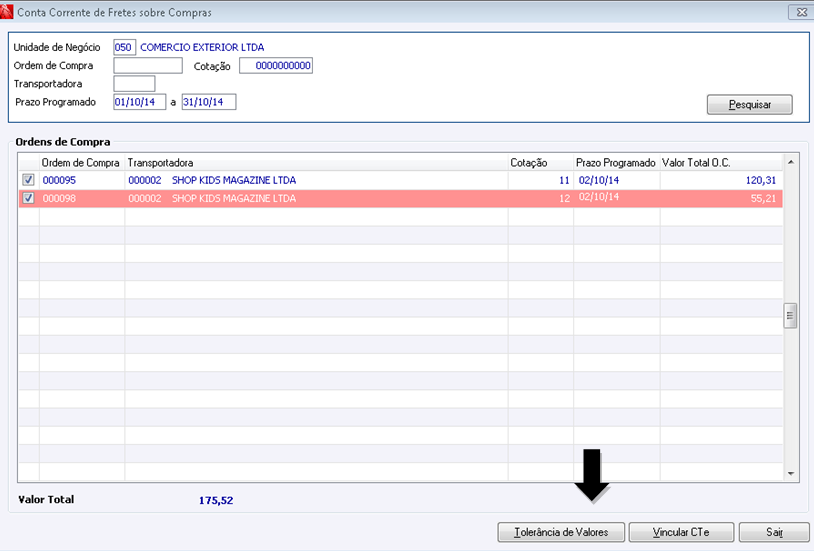Click the Cotação input field
Viewport: 814px width, 551px height.
coord(276,65)
